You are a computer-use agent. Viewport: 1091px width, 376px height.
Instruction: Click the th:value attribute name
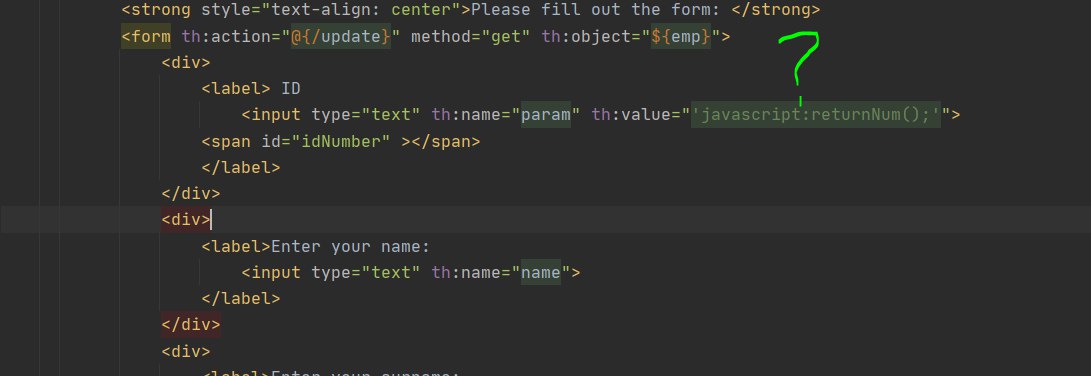tap(631, 115)
